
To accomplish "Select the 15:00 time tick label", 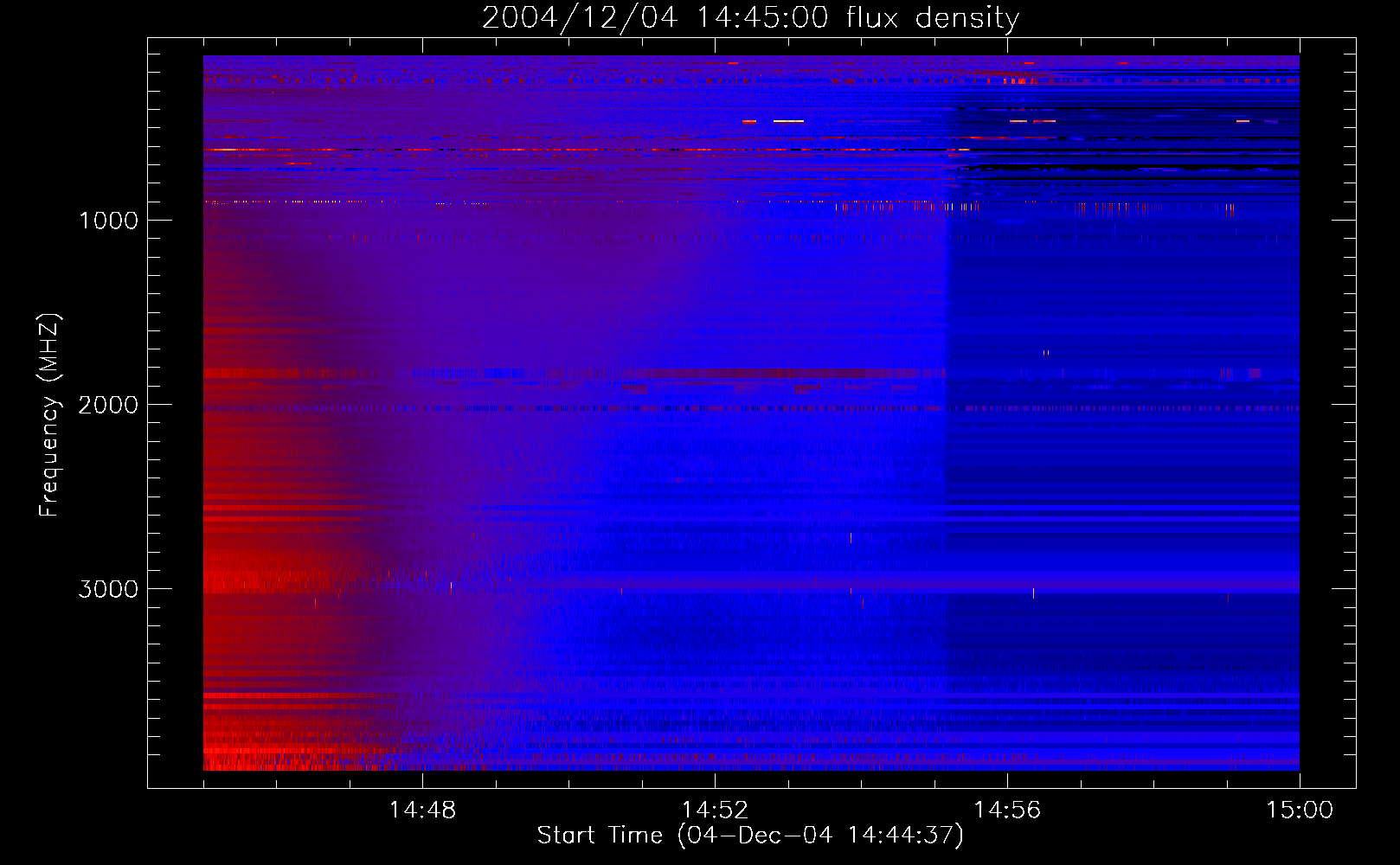I will click(1300, 811).
